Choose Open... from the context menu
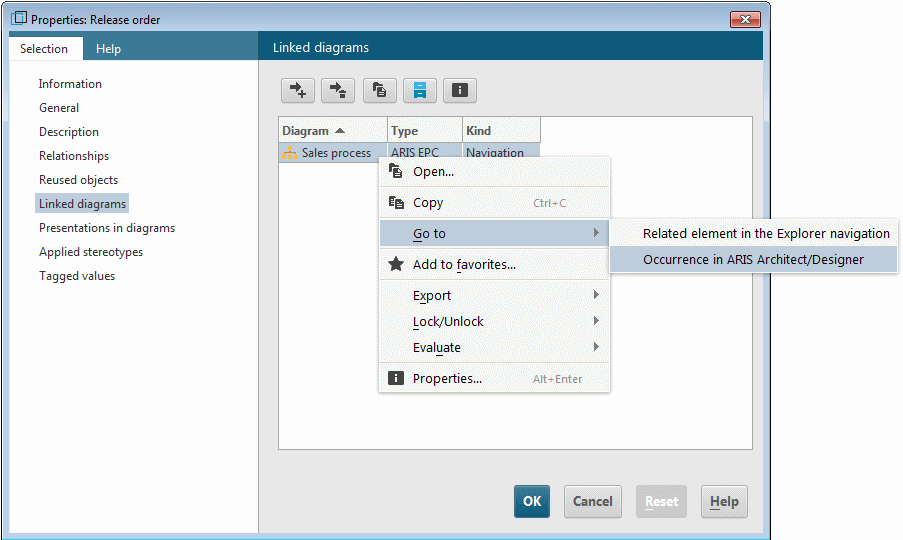903x540 pixels. pyautogui.click(x=494, y=172)
